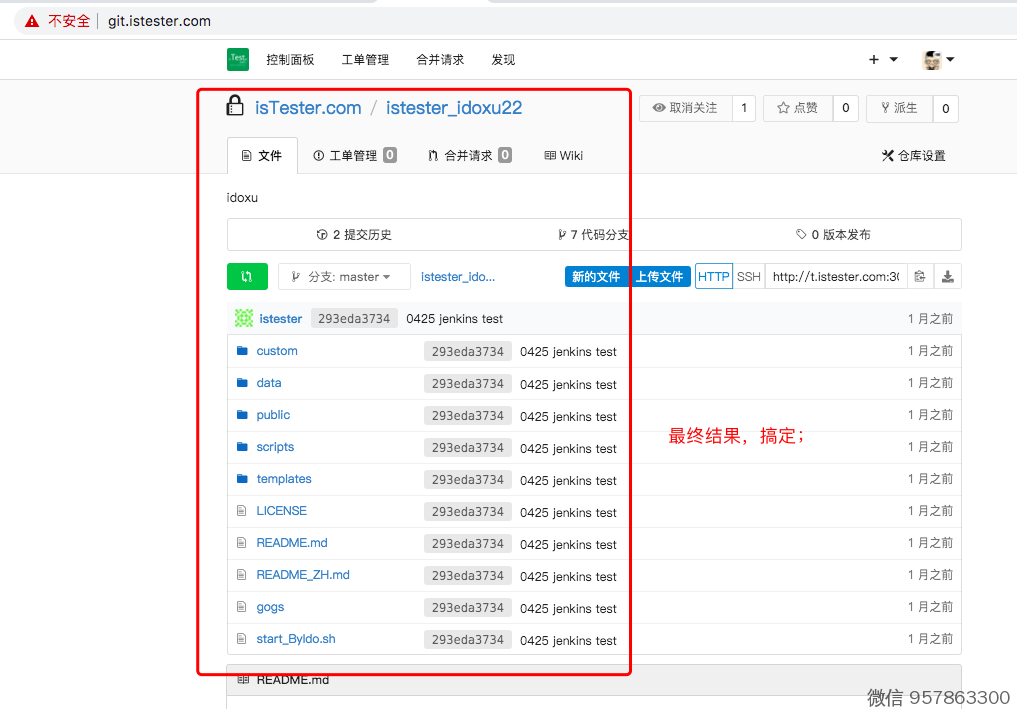Click the green Gogs logo icon
Image resolution: width=1017 pixels, height=709 pixels.
coord(237,60)
